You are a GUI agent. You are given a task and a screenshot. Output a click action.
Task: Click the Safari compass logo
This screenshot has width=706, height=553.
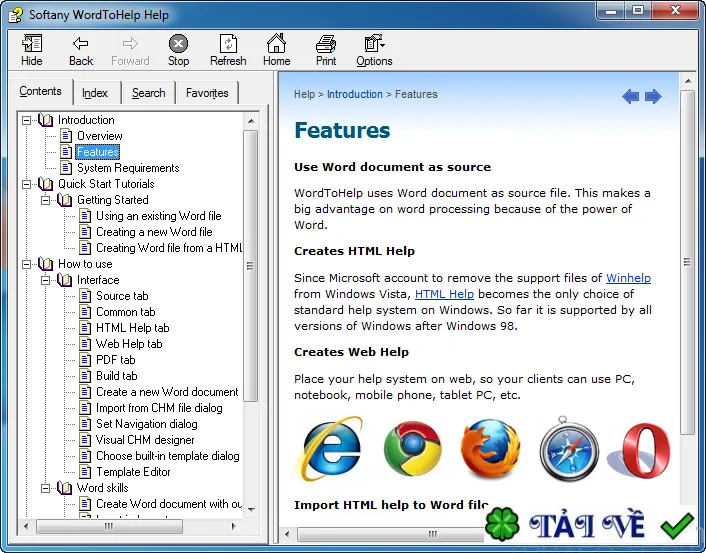569,449
